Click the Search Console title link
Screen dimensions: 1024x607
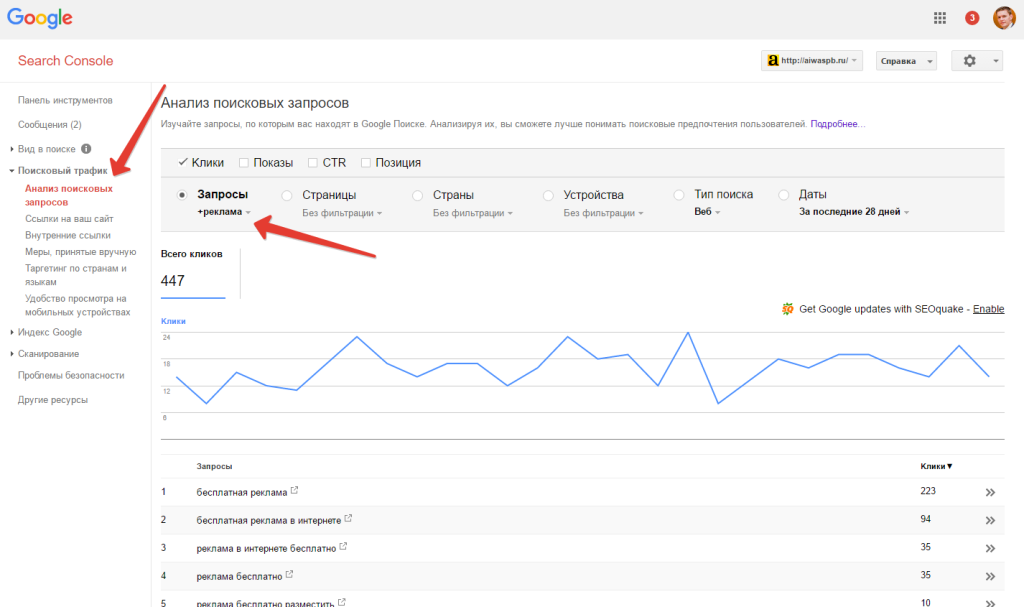click(65, 61)
